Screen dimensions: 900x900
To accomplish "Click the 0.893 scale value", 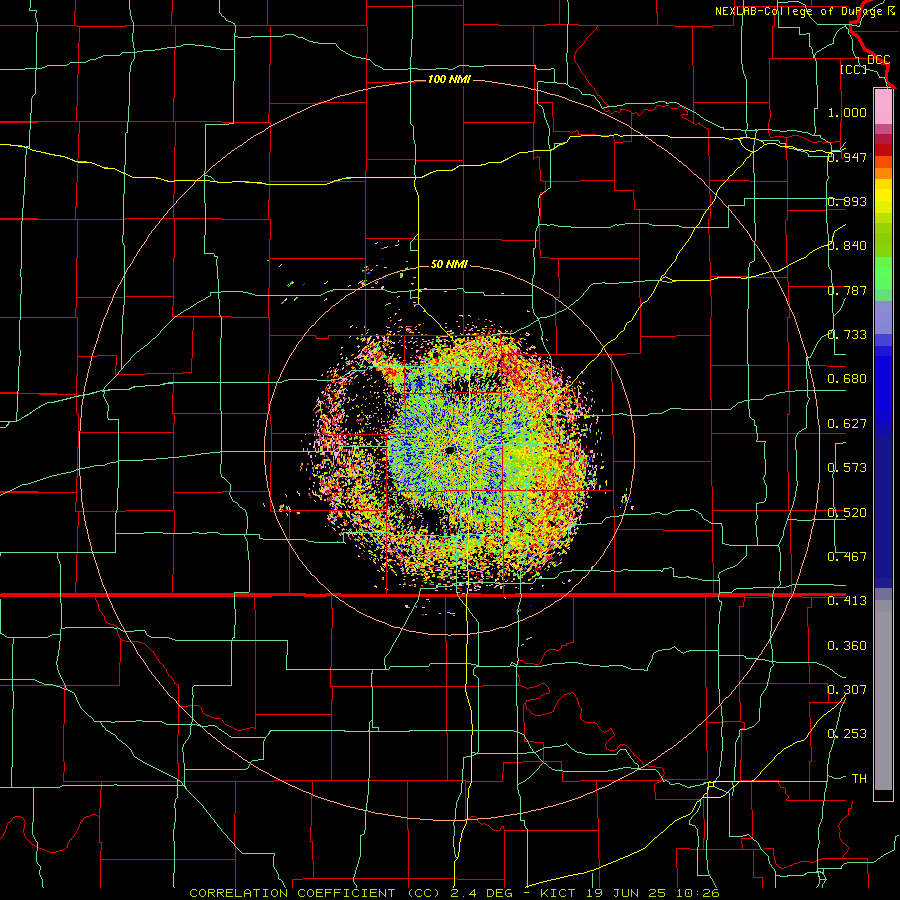I will pyautogui.click(x=847, y=201).
